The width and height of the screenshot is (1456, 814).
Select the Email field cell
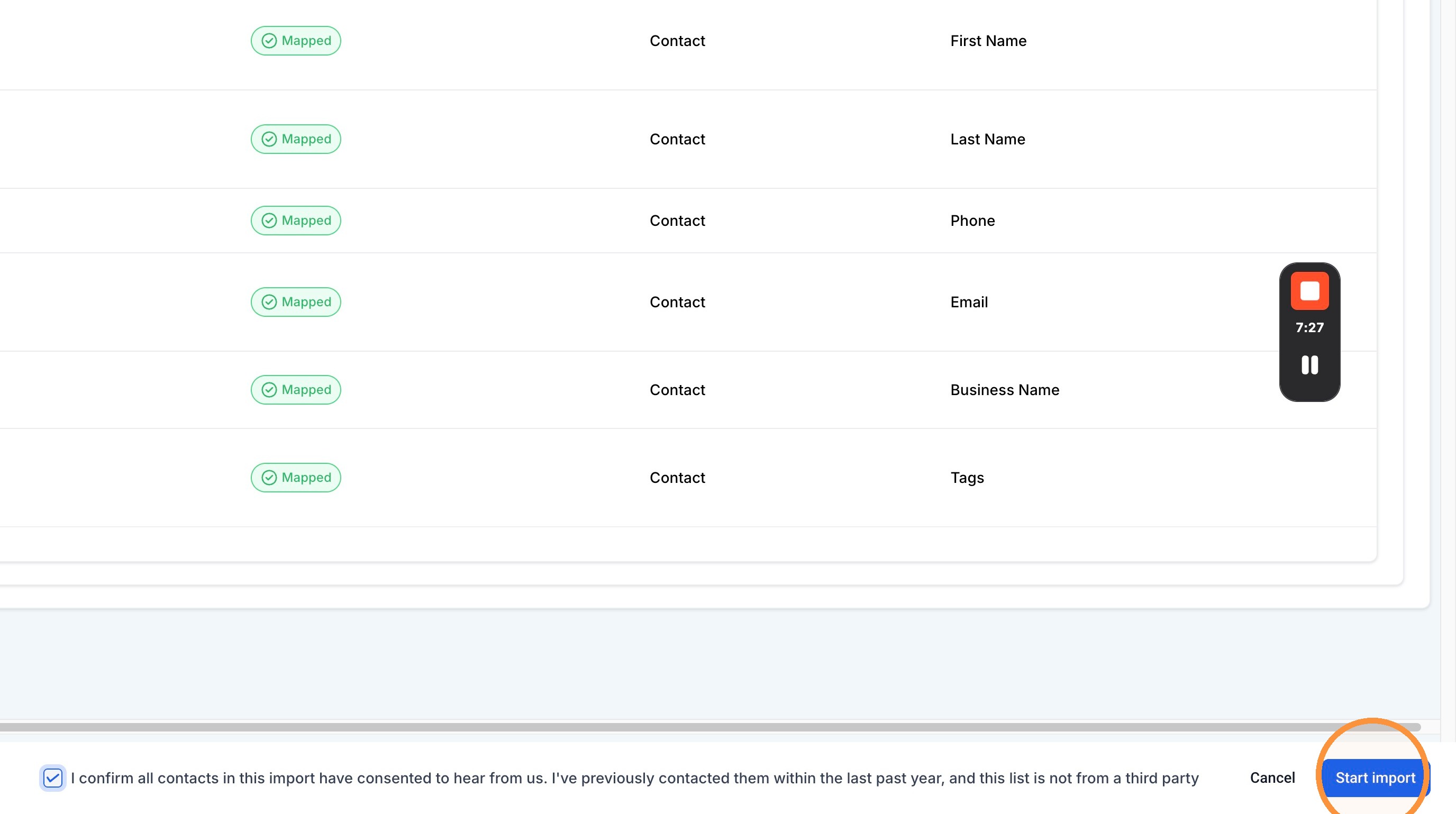[969, 301]
